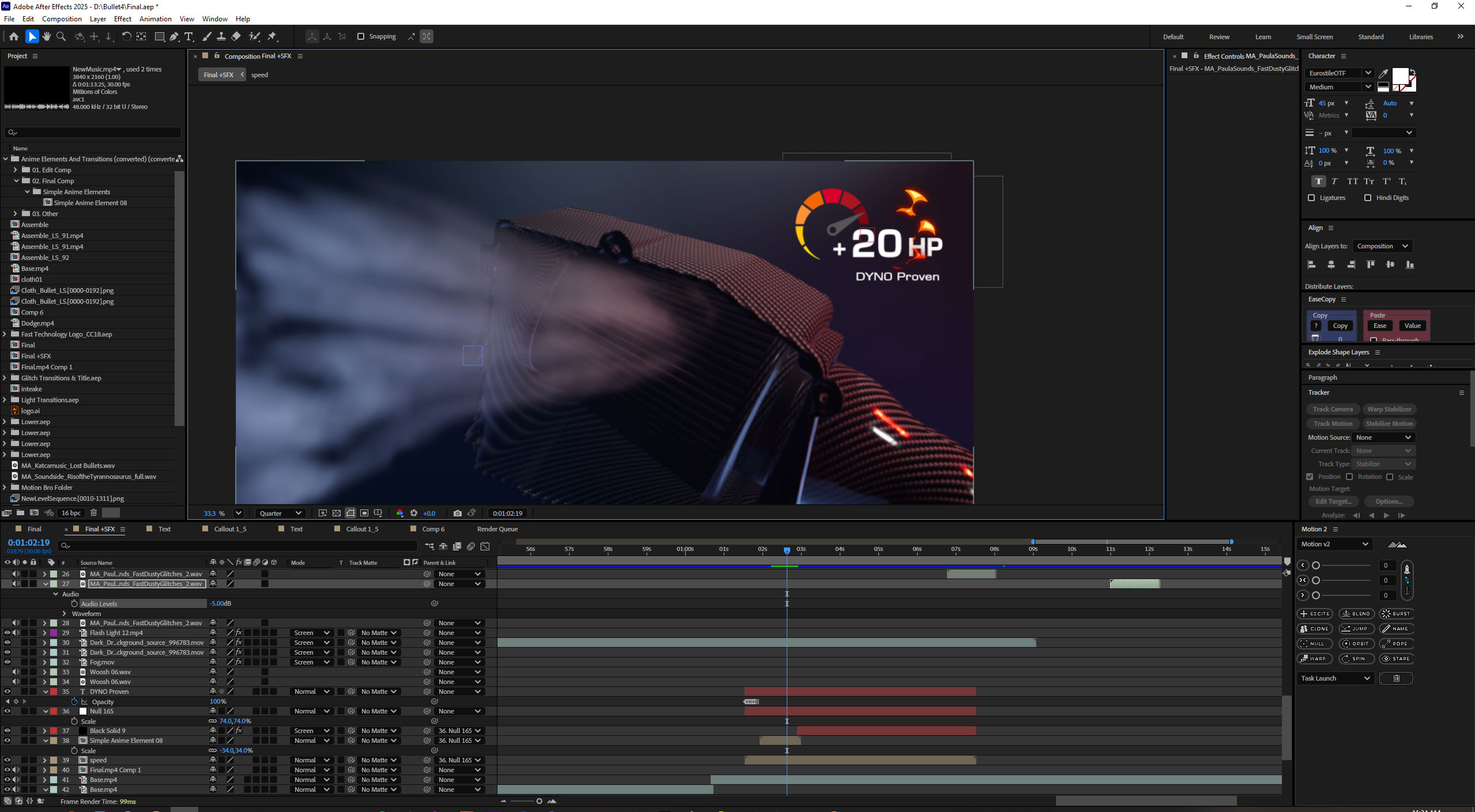Click the Paste Ease button

click(1379, 326)
